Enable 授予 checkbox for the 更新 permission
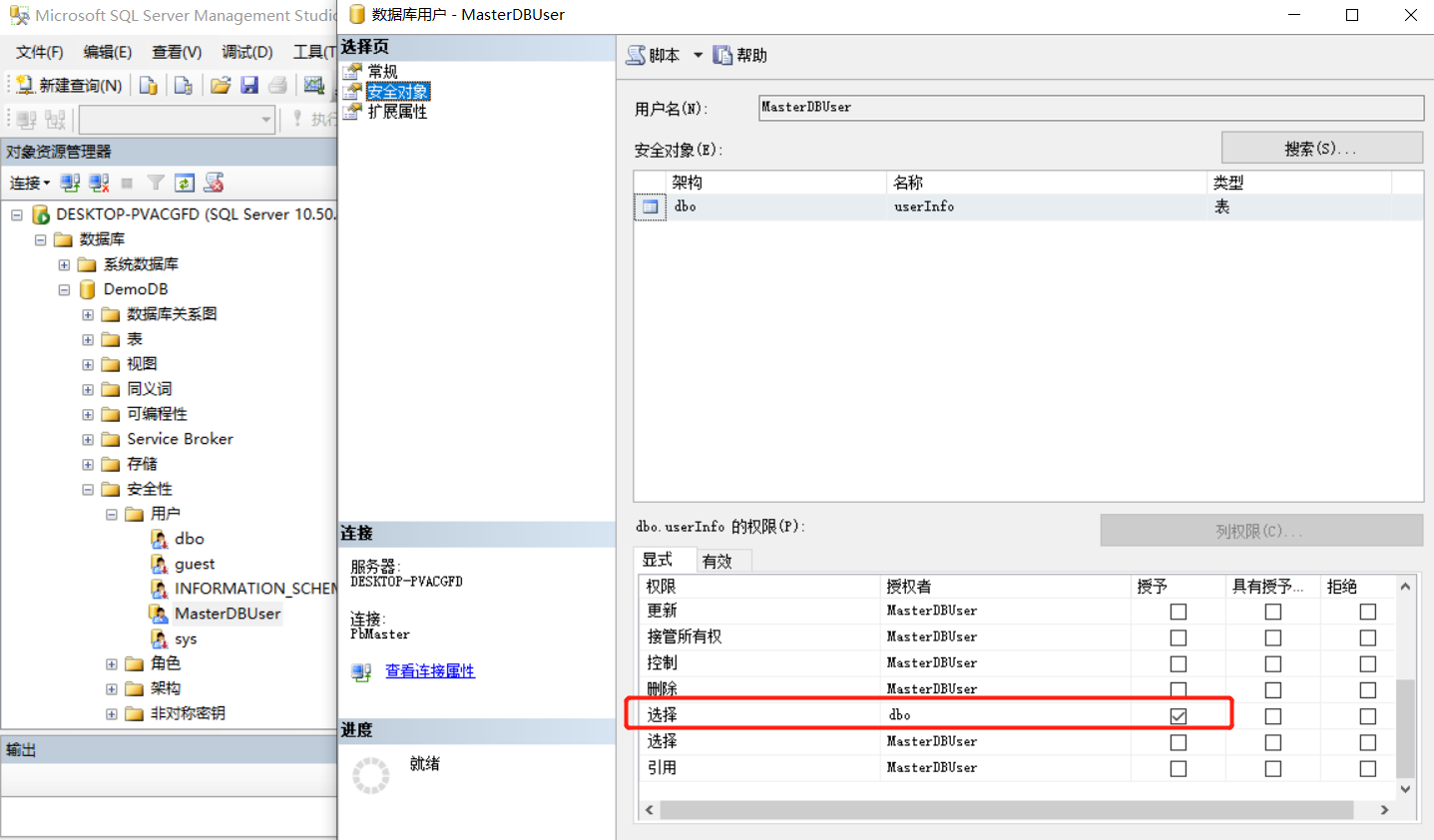This screenshot has width=1434, height=840. 1178,611
